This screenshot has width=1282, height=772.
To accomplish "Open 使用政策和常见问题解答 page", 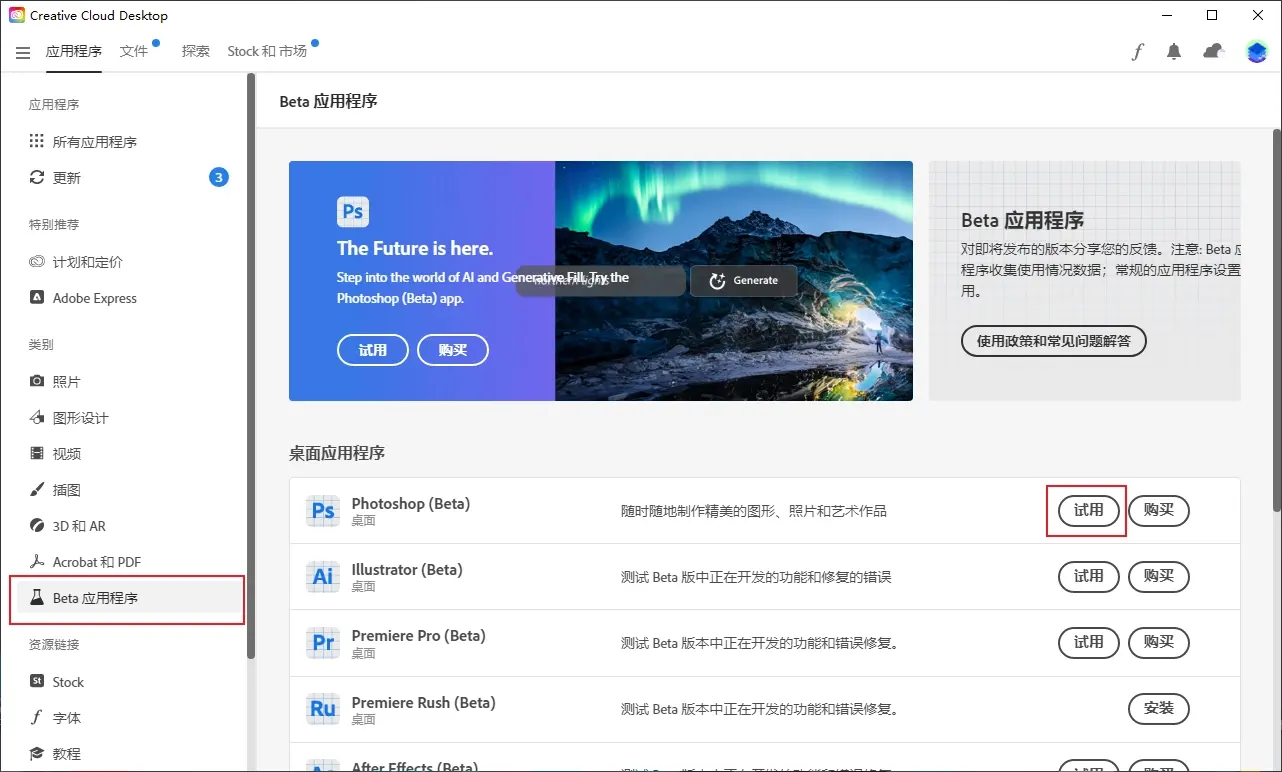I will (x=1053, y=341).
